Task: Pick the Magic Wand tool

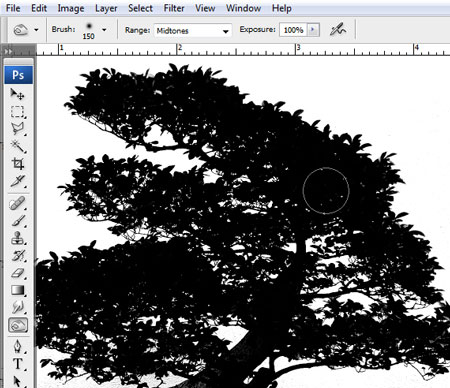Action: (17, 146)
